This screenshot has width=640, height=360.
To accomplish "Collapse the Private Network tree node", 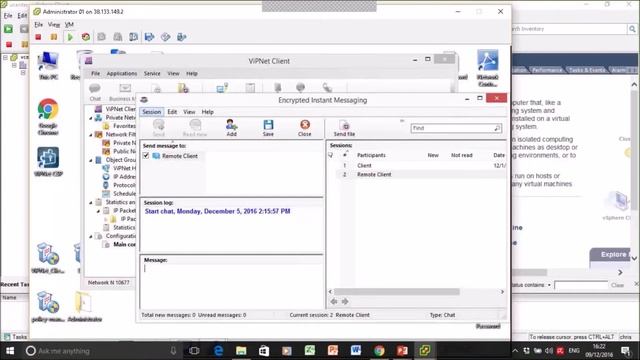I will [x=91, y=118].
